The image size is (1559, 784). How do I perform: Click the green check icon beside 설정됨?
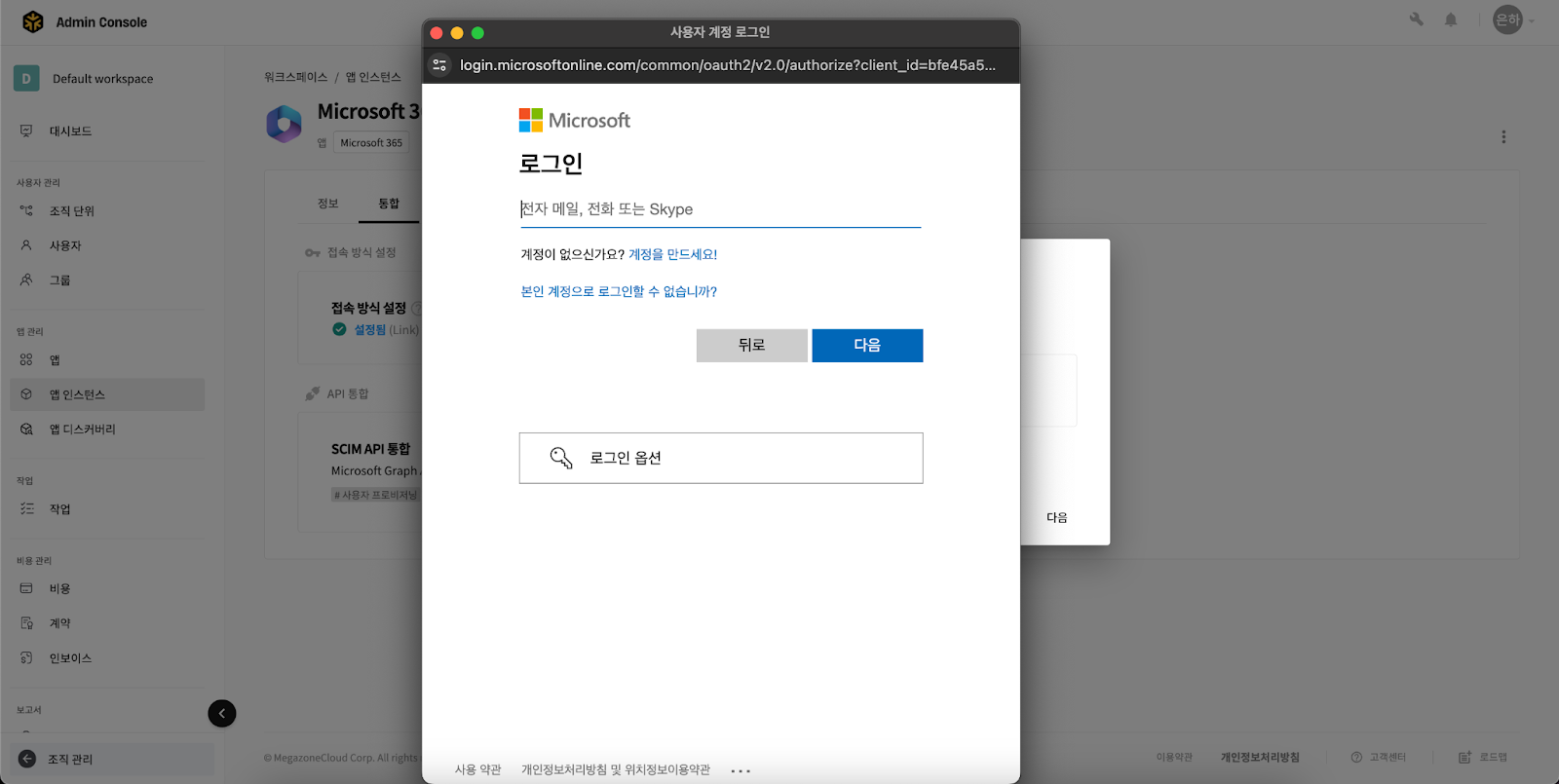pos(339,329)
